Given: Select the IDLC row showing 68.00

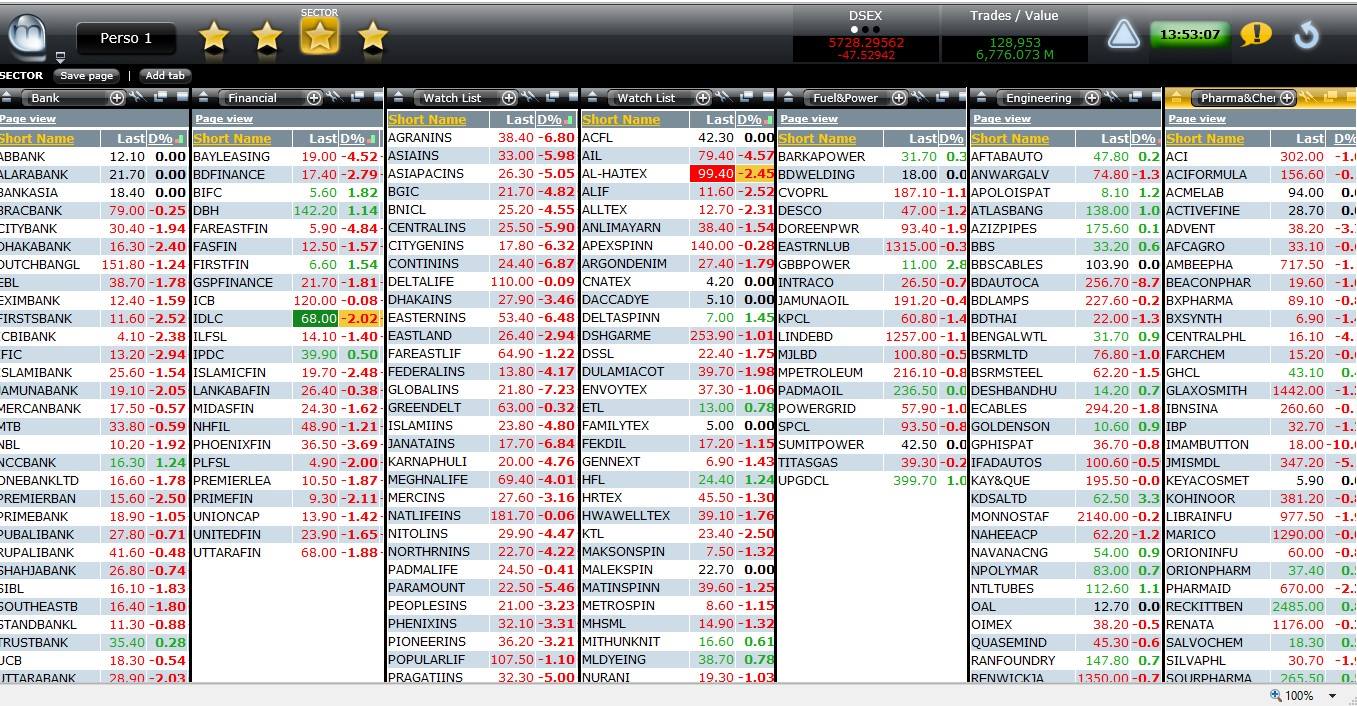Looking at the screenshot, I should pos(286,318).
